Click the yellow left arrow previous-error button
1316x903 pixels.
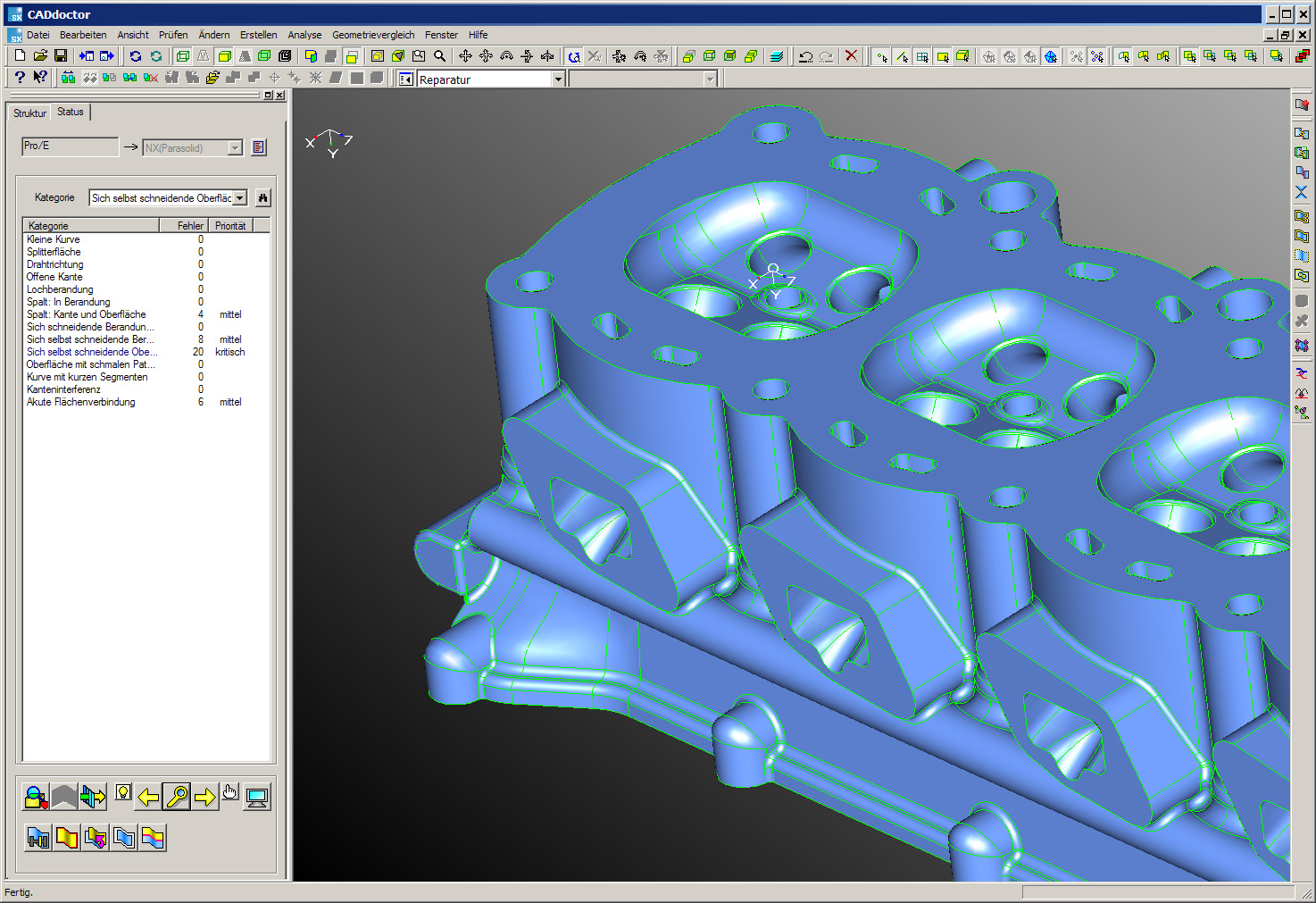pyautogui.click(x=149, y=797)
